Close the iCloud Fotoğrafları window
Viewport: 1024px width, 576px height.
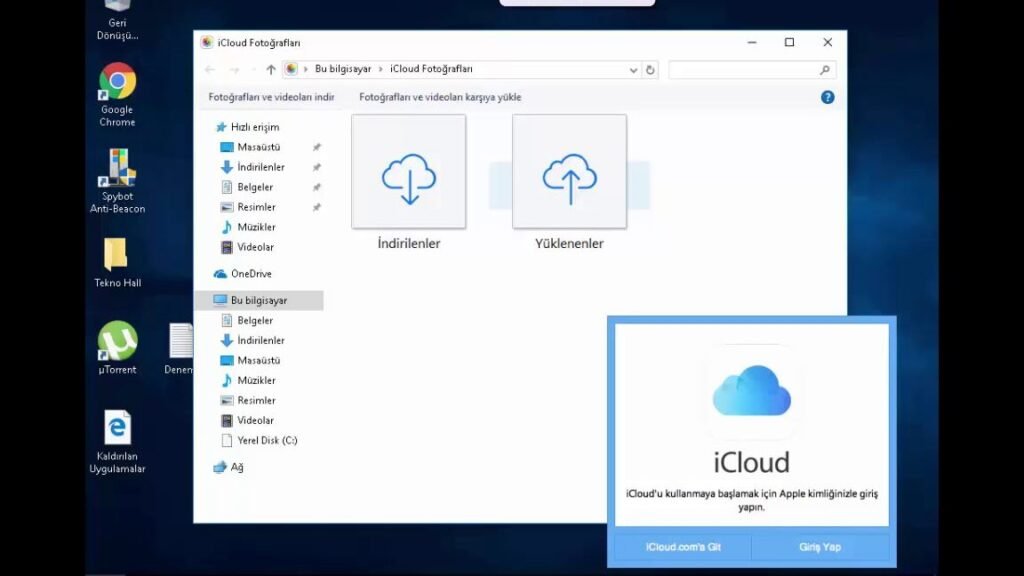(x=827, y=42)
